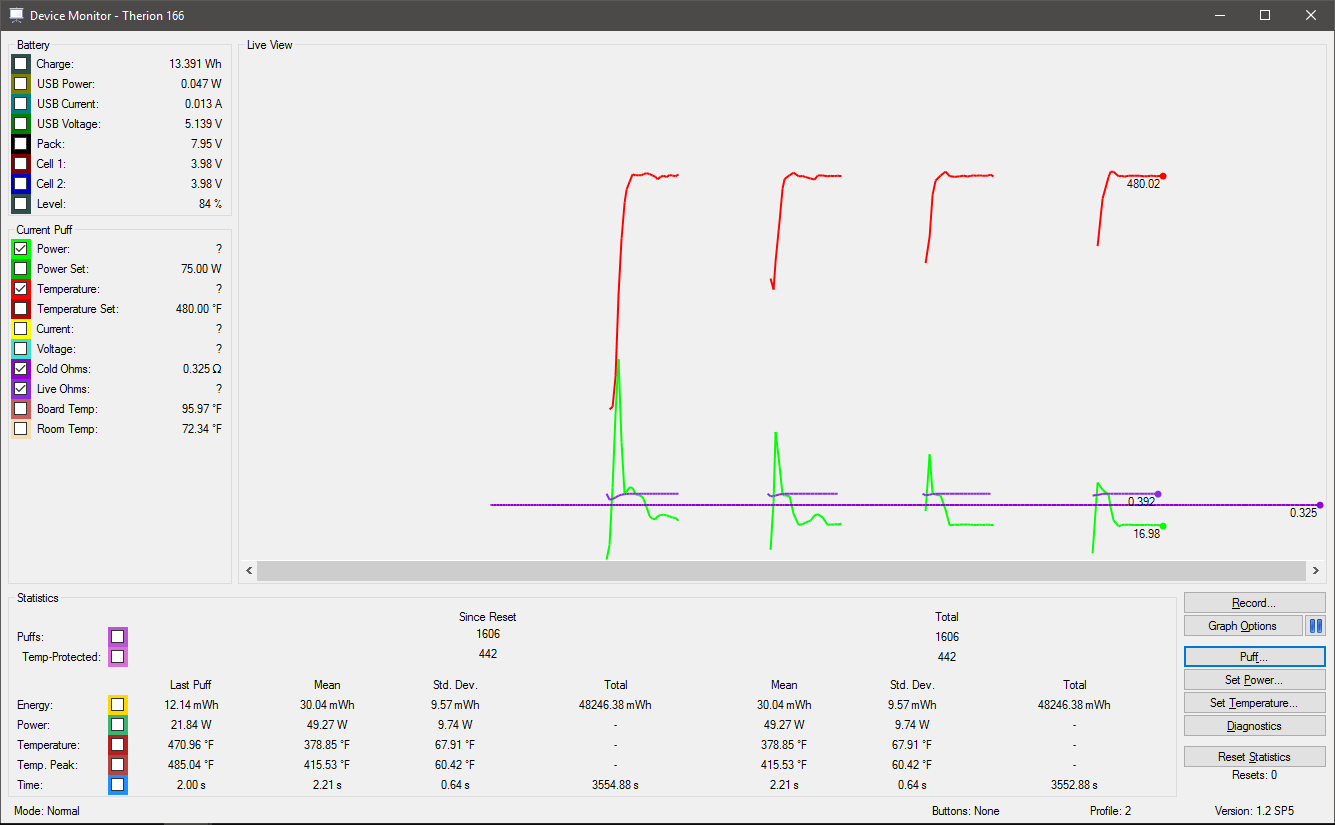This screenshot has height=825, width=1335.
Task: Enable the Energy statistics checkbox
Action: (118, 705)
